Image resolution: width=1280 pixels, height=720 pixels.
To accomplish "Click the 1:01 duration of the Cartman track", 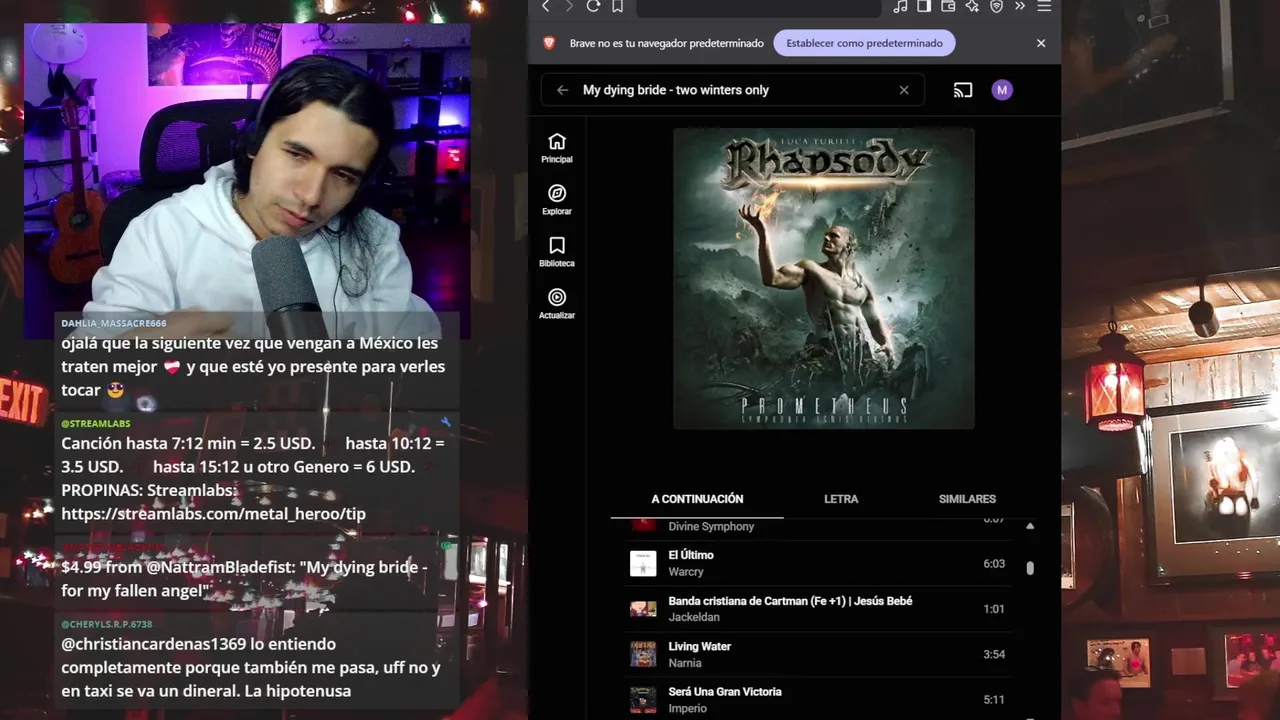I will coord(994,609).
